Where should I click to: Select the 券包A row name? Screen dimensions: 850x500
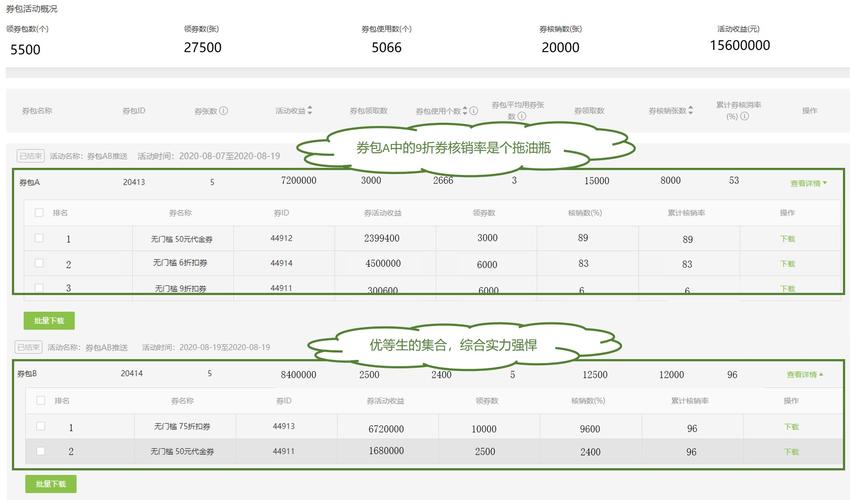(x=30, y=183)
